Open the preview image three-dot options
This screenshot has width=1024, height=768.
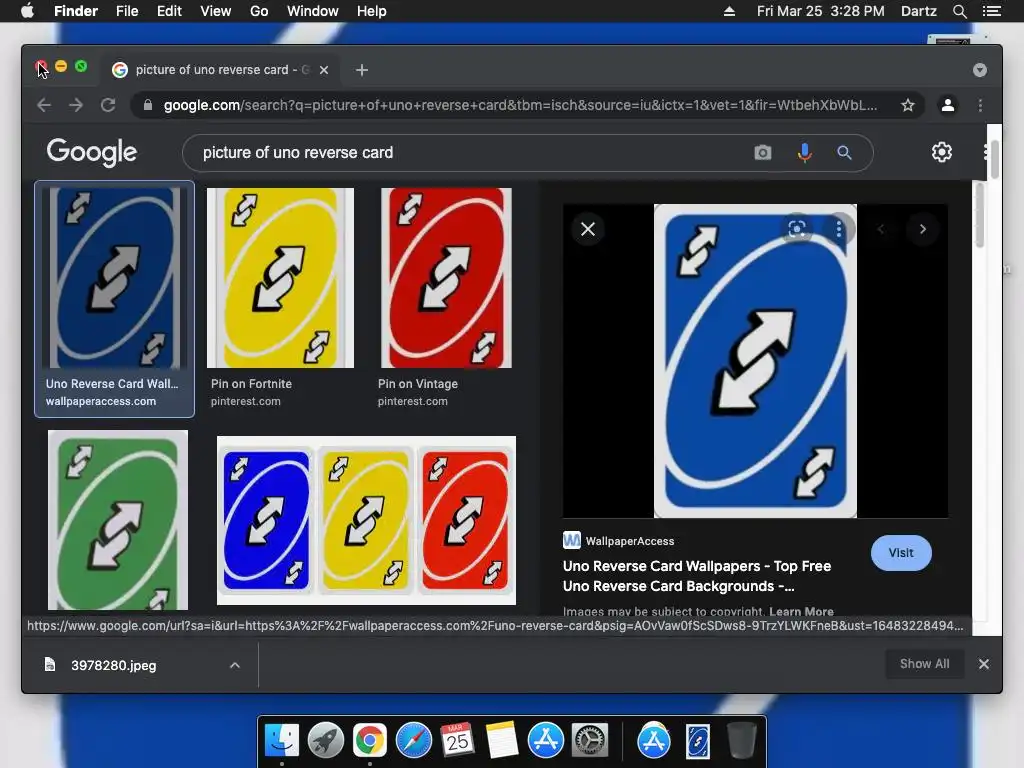tap(839, 229)
